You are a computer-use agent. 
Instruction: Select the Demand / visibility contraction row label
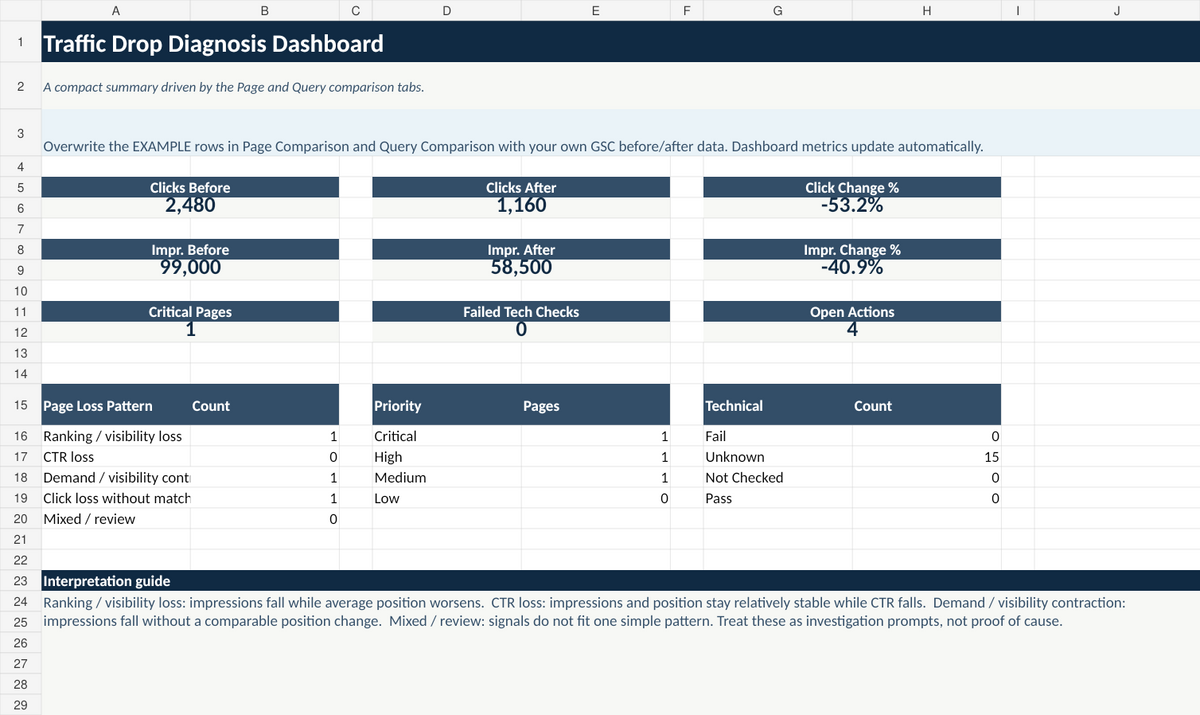point(116,478)
